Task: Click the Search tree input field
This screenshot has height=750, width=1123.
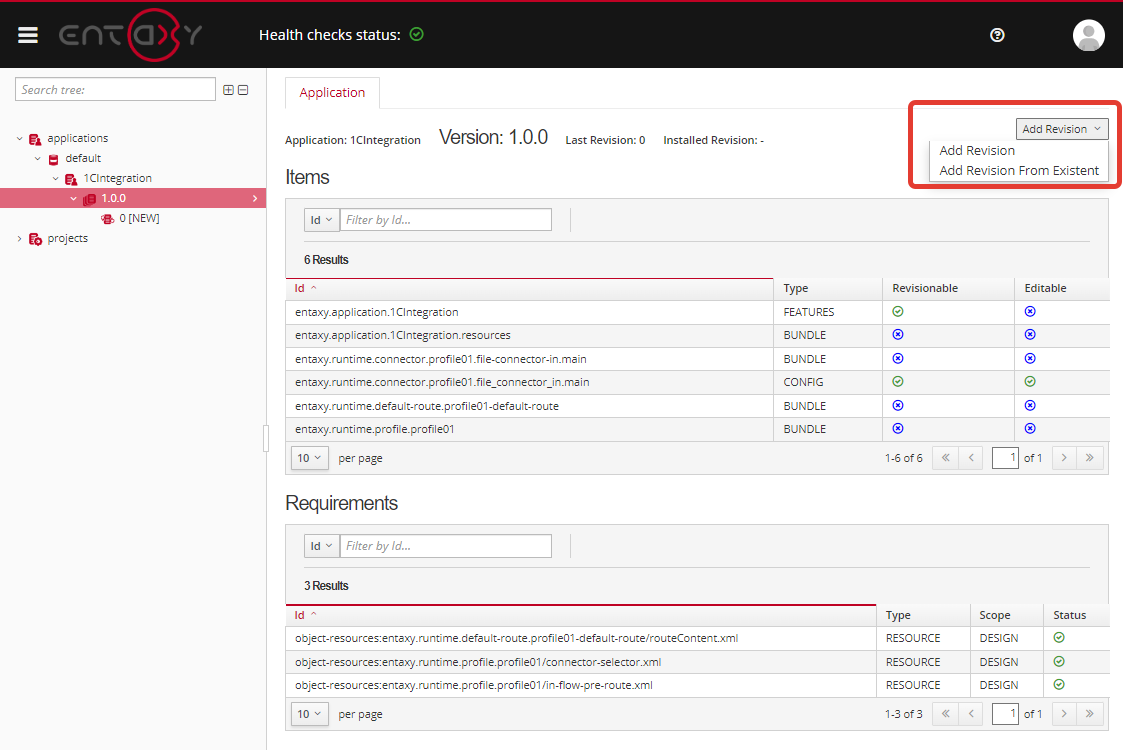Action: (x=115, y=90)
